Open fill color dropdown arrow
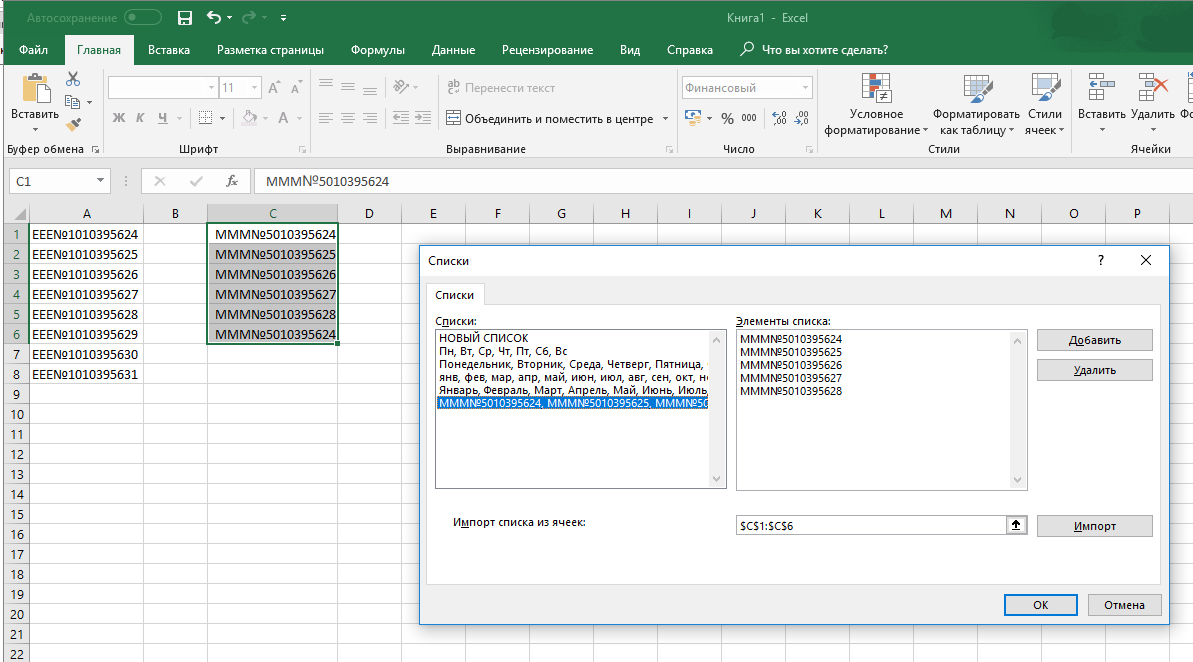1193x662 pixels. pos(266,118)
